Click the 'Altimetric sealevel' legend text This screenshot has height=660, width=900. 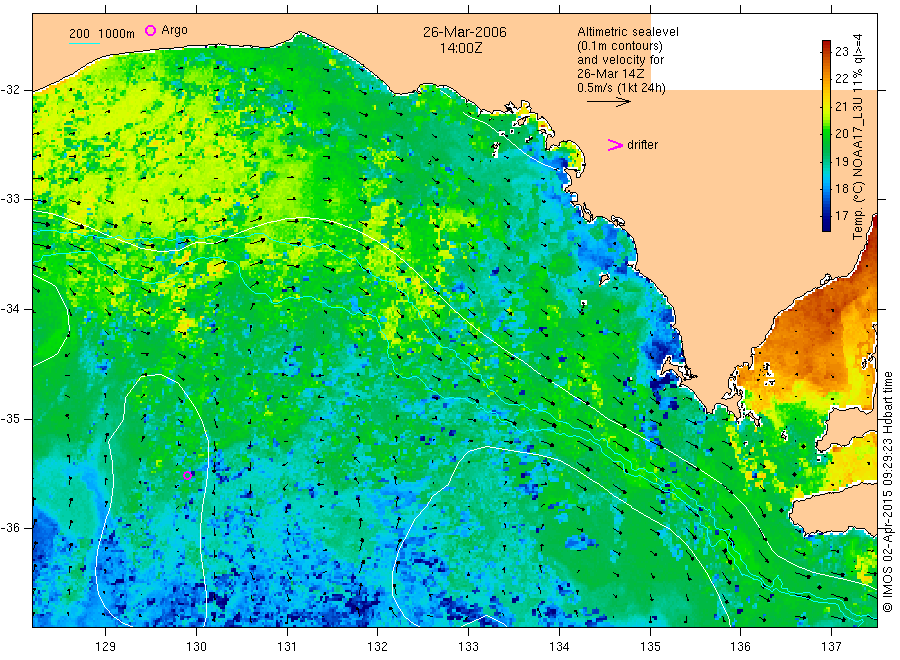pos(628,32)
